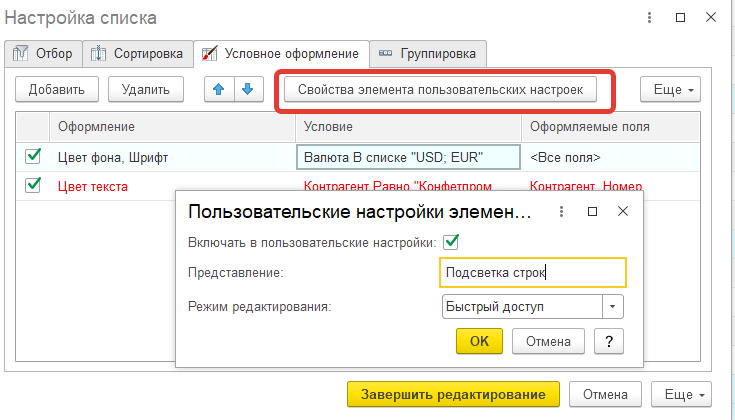Switch to the Отбор tab
The image size is (735, 420).
tap(44, 53)
